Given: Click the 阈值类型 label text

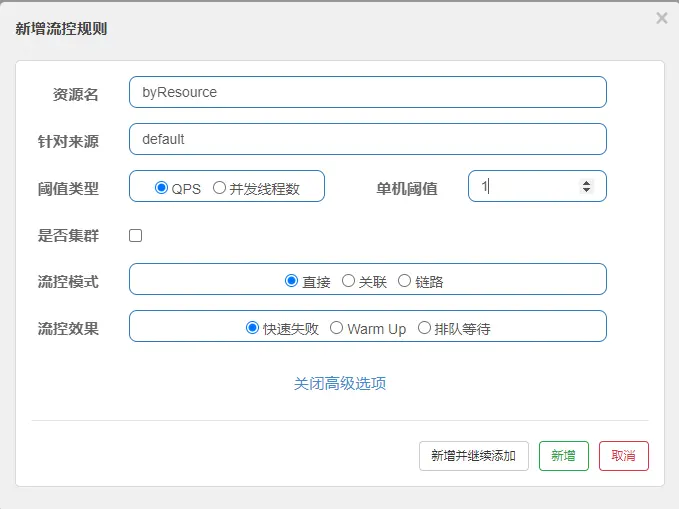Looking at the screenshot, I should pyautogui.click(x=68, y=189).
